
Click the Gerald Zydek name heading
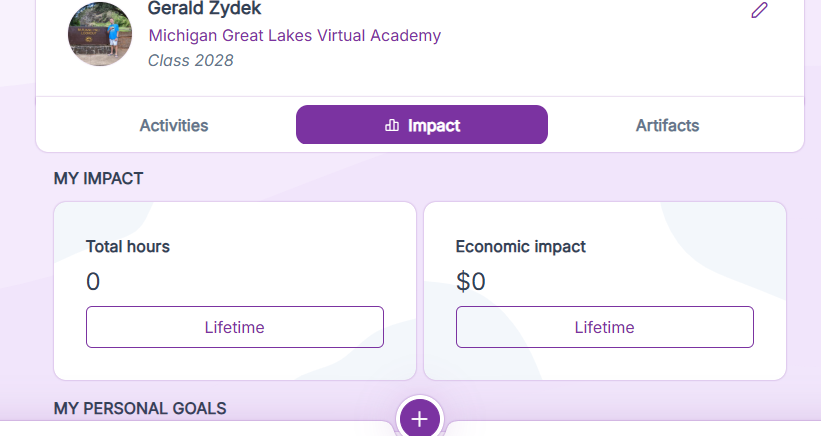coord(204,9)
